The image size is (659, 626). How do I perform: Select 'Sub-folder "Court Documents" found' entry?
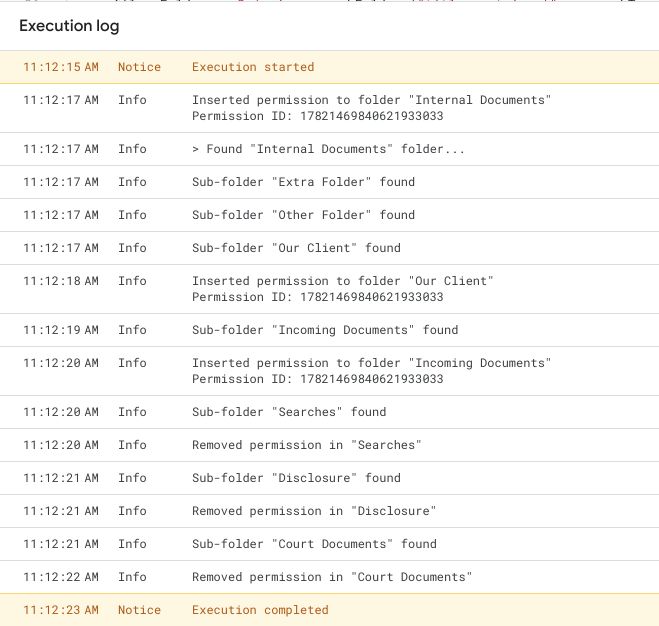314,544
